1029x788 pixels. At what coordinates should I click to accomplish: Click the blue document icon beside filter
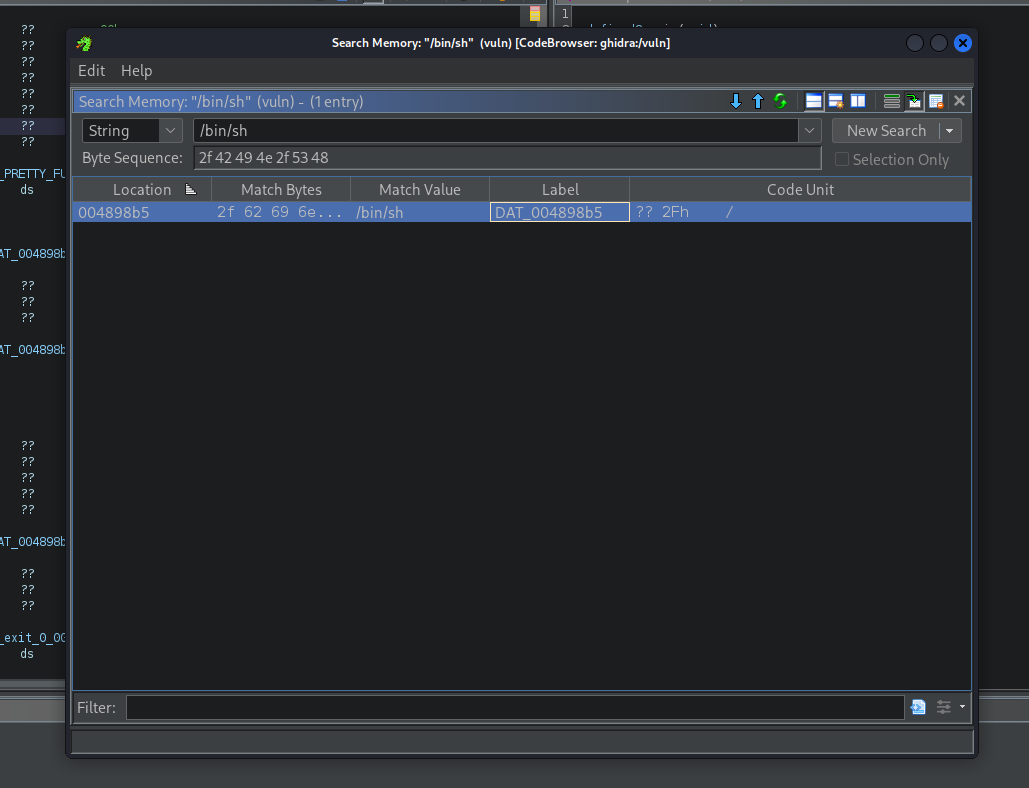[918, 707]
